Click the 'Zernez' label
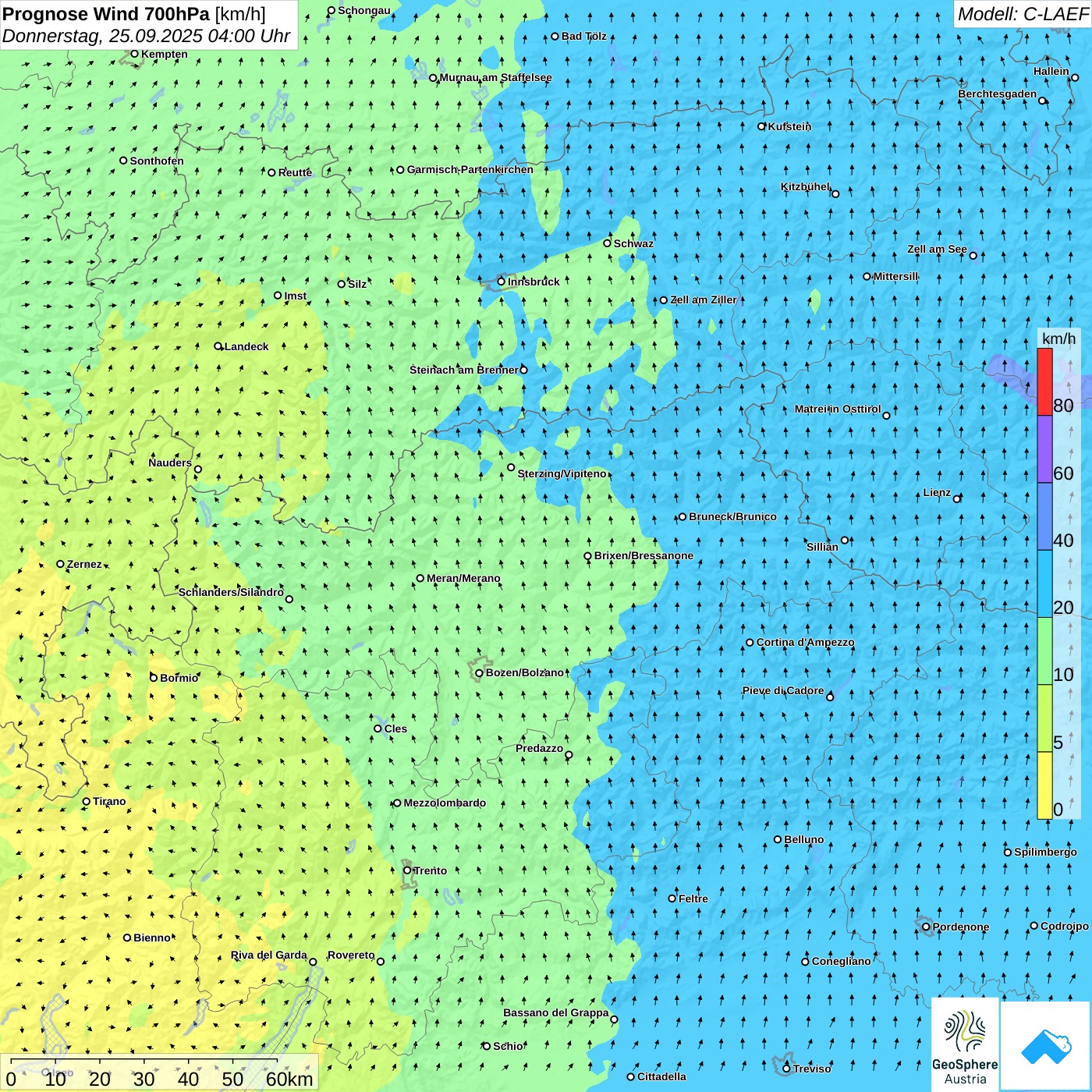The image size is (1092, 1092). [84, 565]
